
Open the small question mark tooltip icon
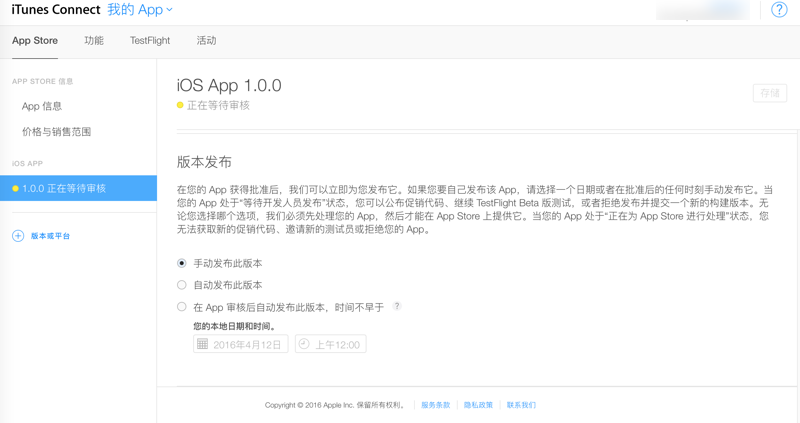click(397, 306)
